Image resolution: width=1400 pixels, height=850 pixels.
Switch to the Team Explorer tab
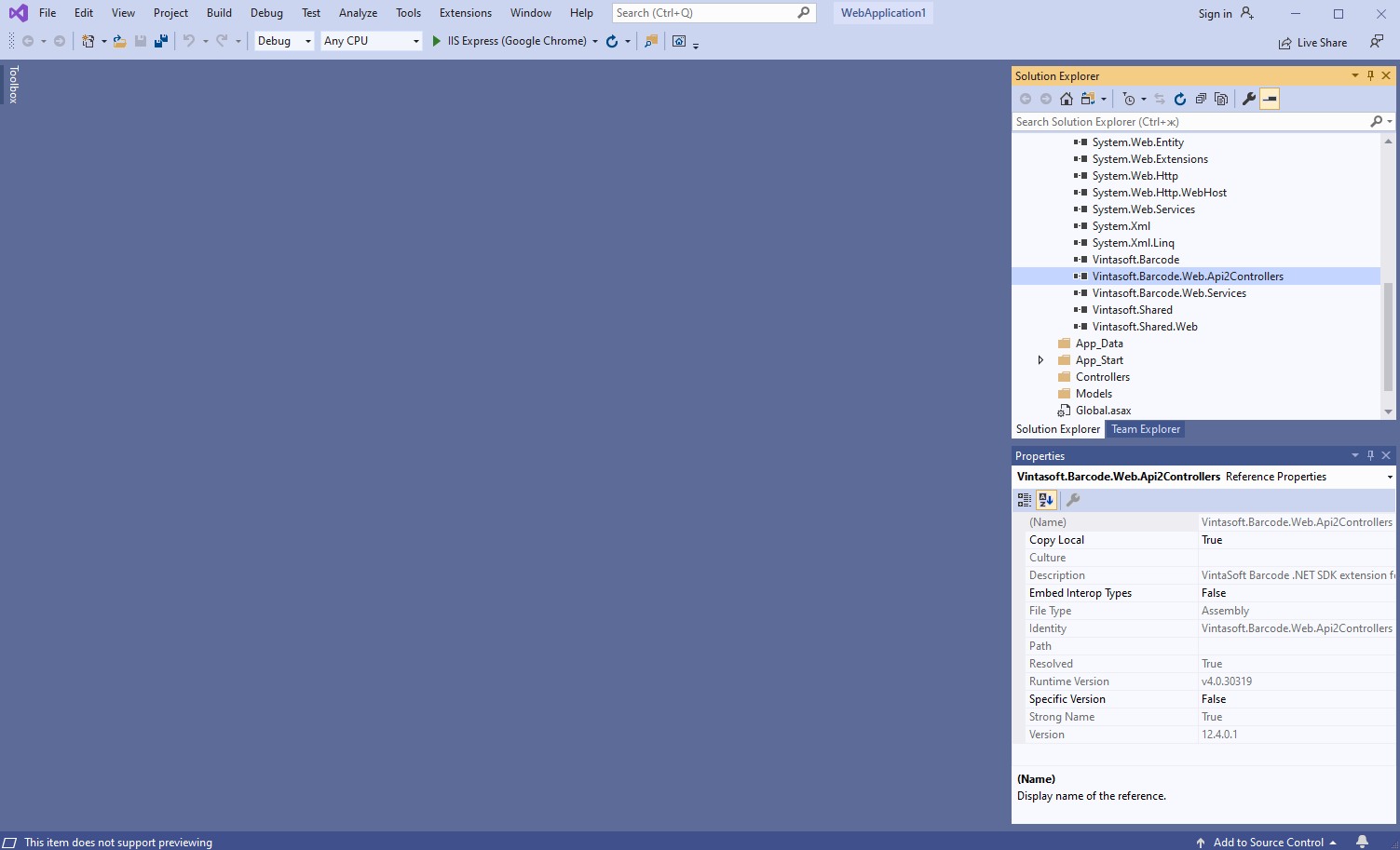click(x=1145, y=429)
